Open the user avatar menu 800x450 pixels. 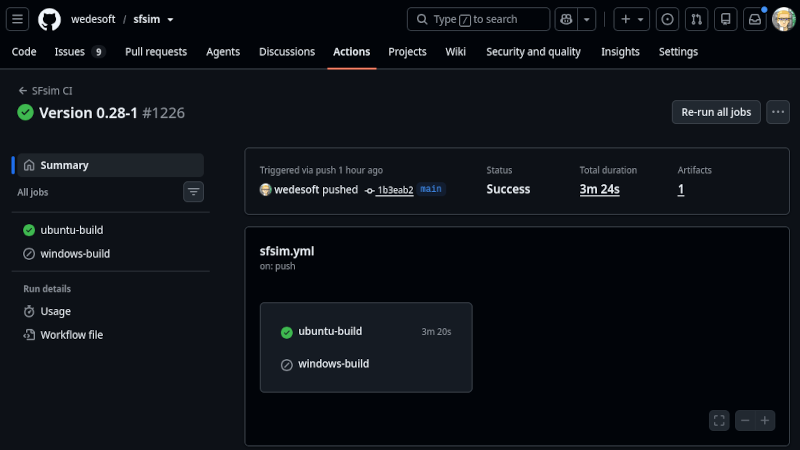[784, 19]
